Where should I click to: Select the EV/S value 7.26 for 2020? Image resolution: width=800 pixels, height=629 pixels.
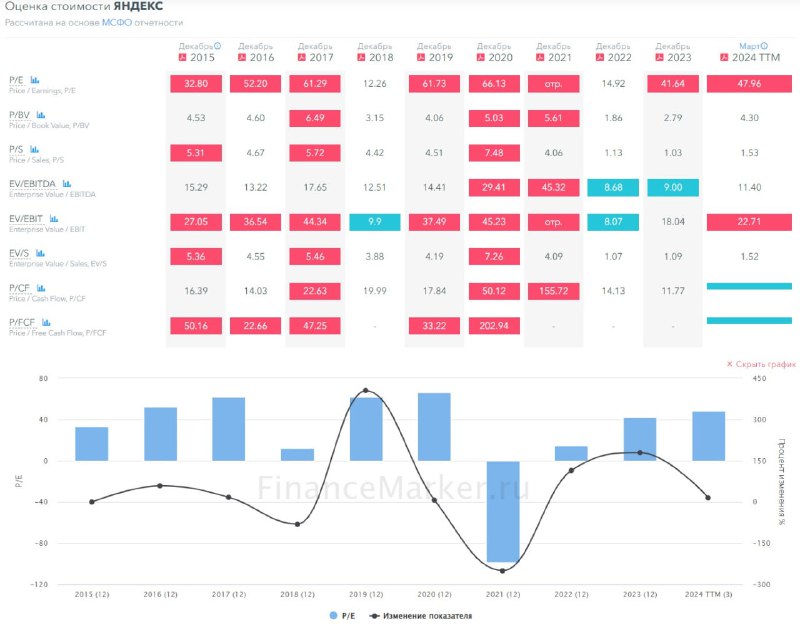pos(494,257)
